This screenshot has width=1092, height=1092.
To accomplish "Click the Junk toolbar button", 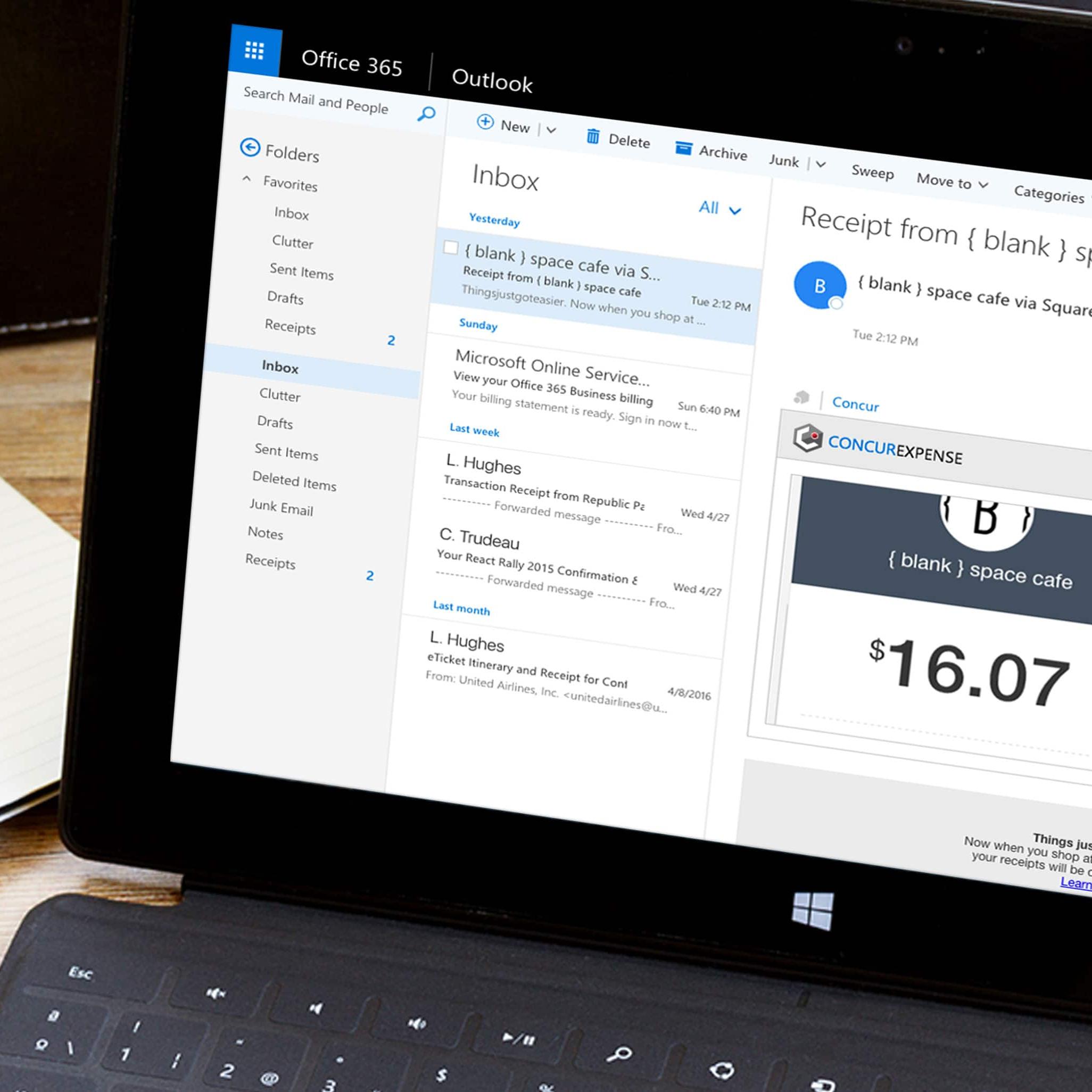I will [x=784, y=161].
